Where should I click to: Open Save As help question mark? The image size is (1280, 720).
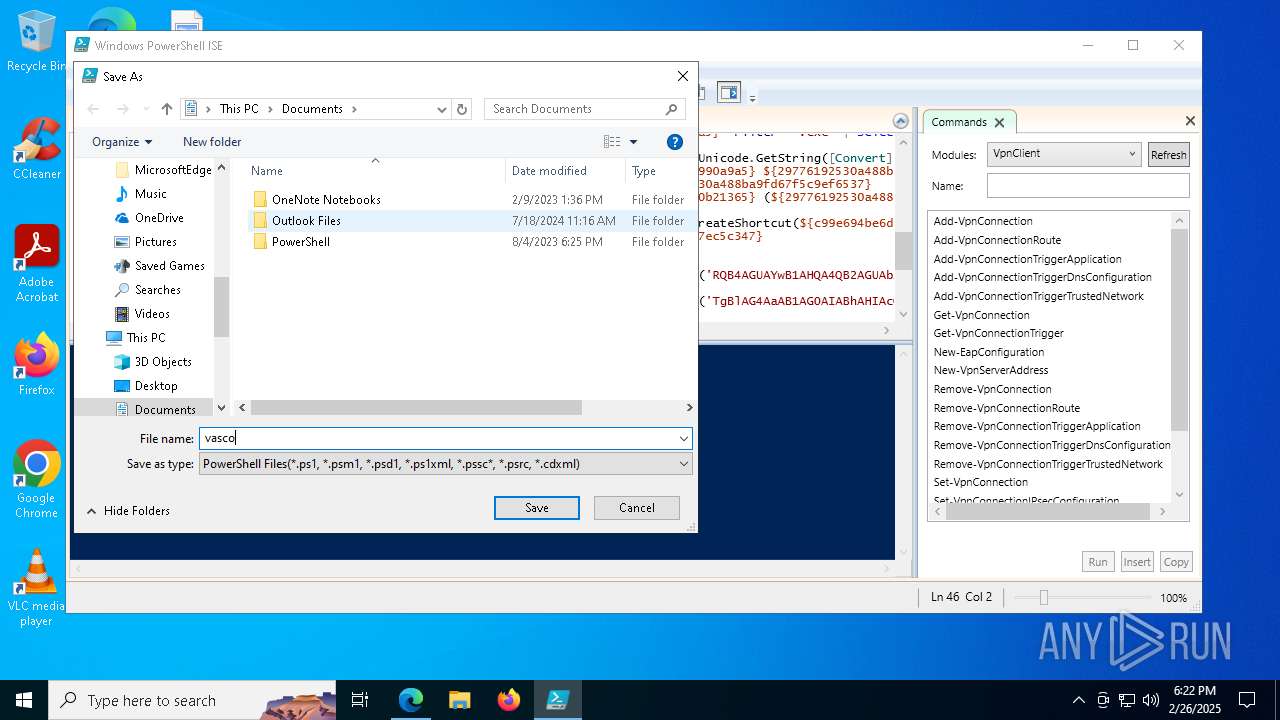[x=675, y=142]
